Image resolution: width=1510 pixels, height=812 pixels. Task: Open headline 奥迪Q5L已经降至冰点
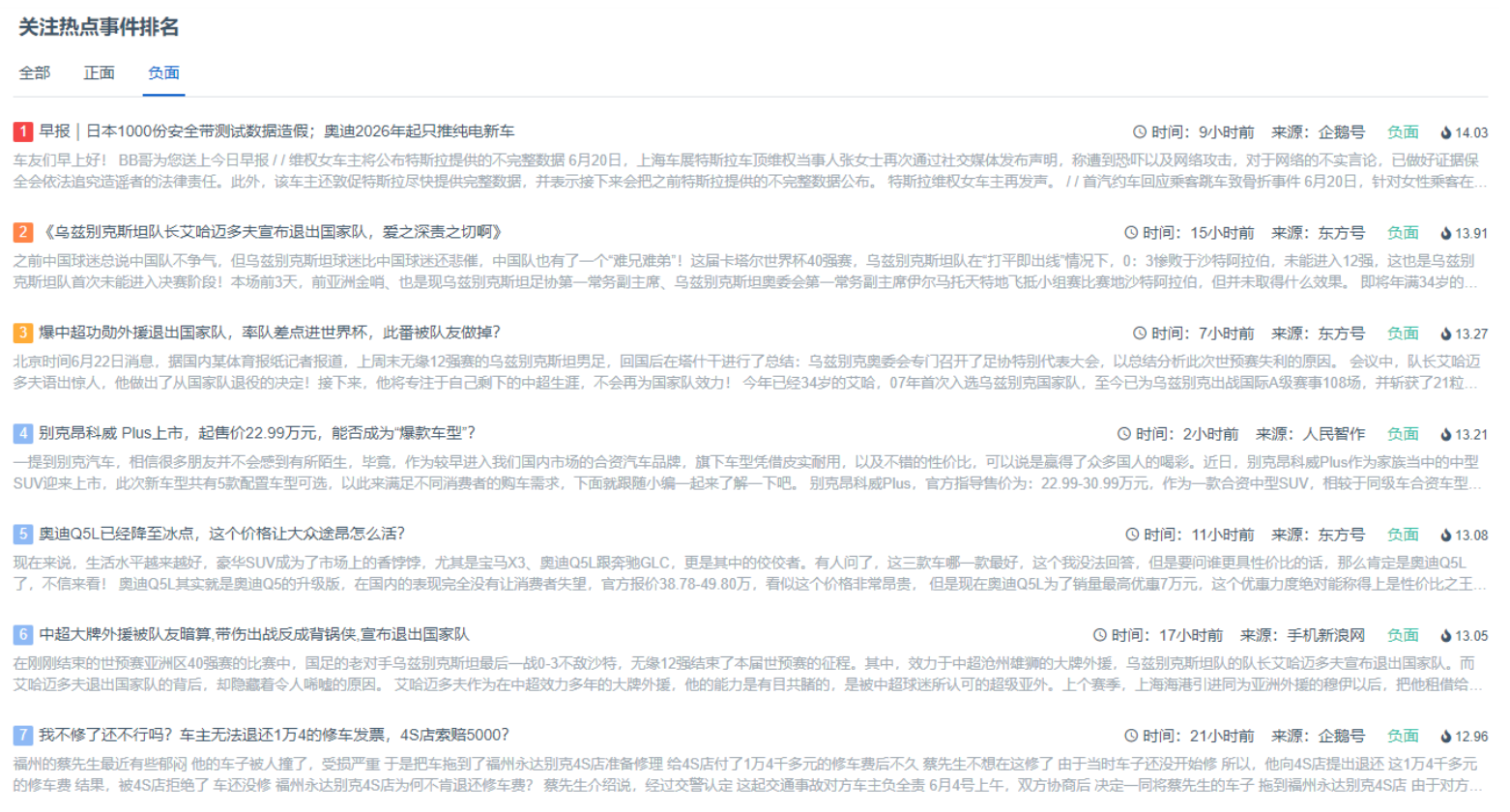click(x=221, y=534)
